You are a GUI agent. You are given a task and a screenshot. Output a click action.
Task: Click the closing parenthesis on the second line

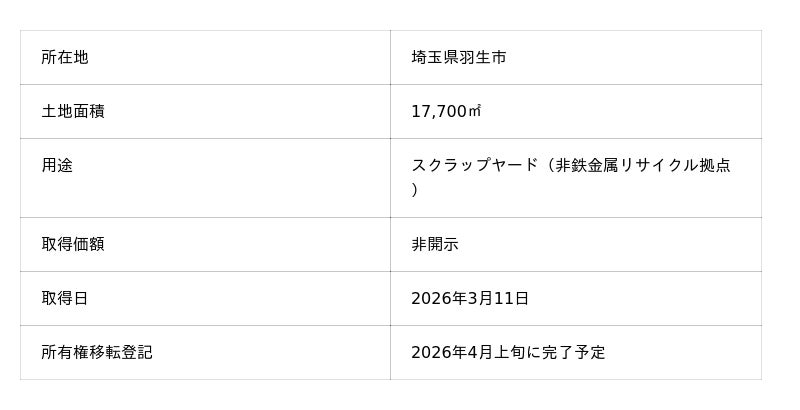click(x=415, y=190)
